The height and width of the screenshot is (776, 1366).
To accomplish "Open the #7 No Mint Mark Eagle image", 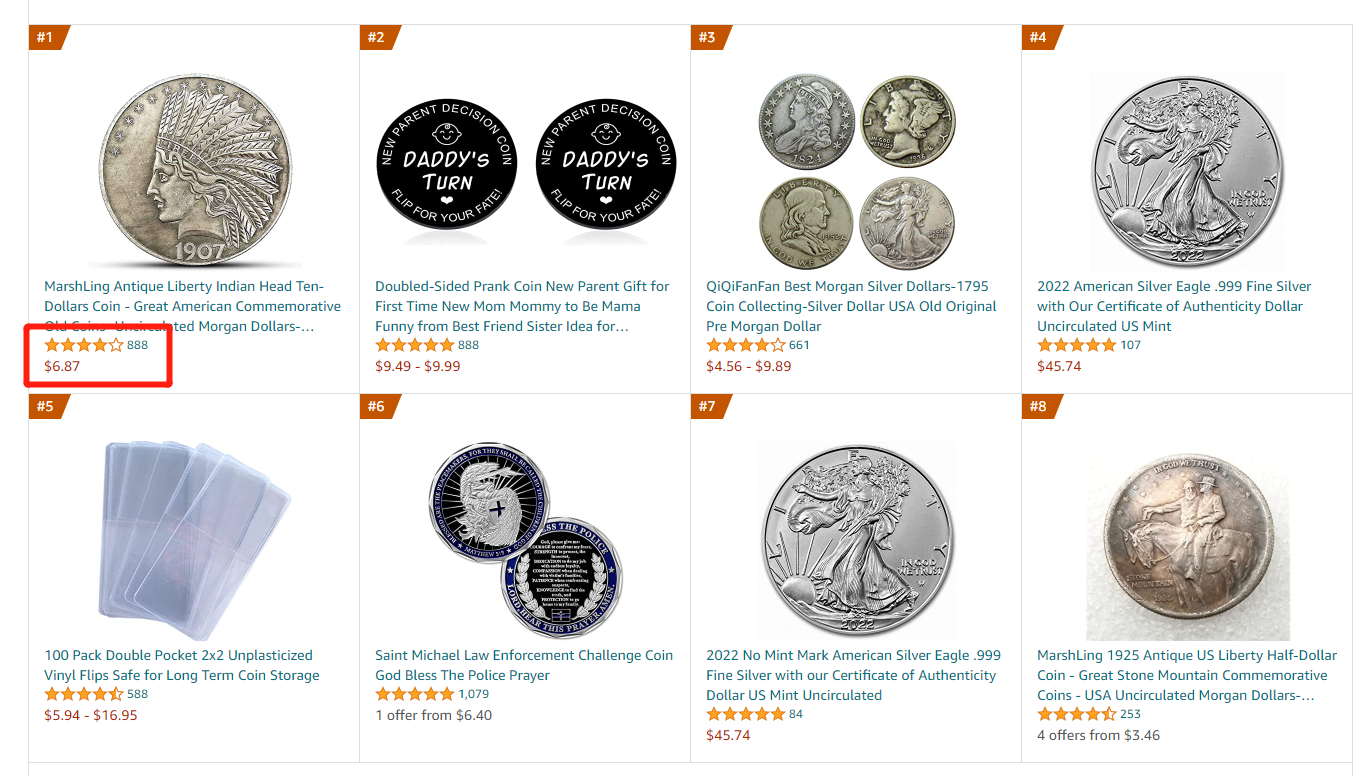I will tap(856, 540).
